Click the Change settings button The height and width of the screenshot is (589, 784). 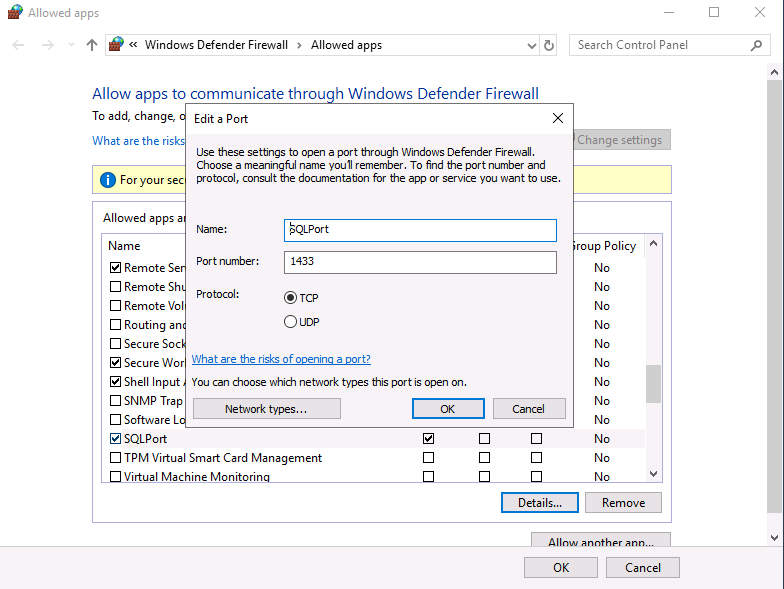pos(622,140)
